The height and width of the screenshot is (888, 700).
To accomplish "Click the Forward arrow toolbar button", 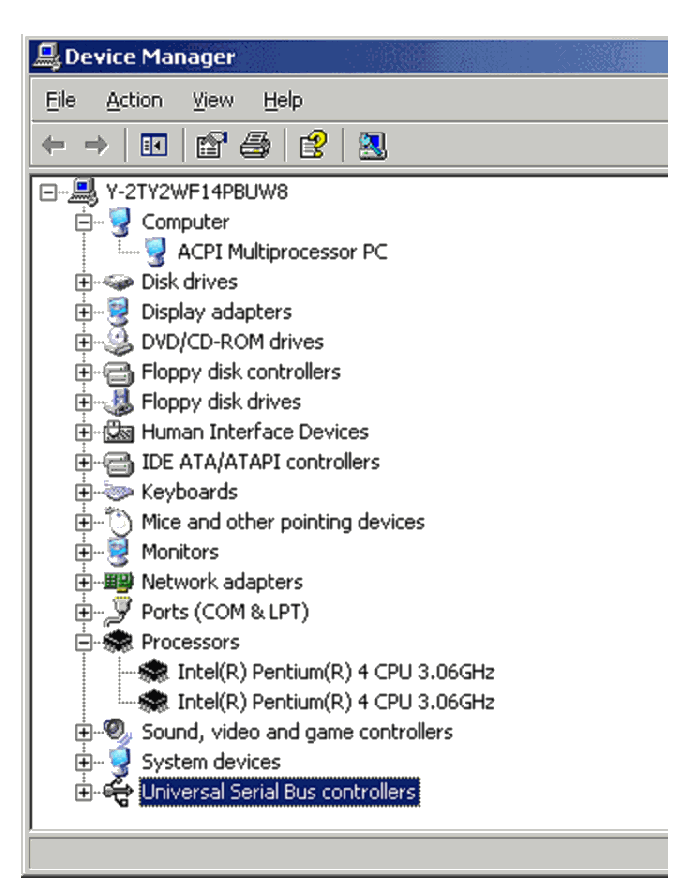I will coord(96,146).
